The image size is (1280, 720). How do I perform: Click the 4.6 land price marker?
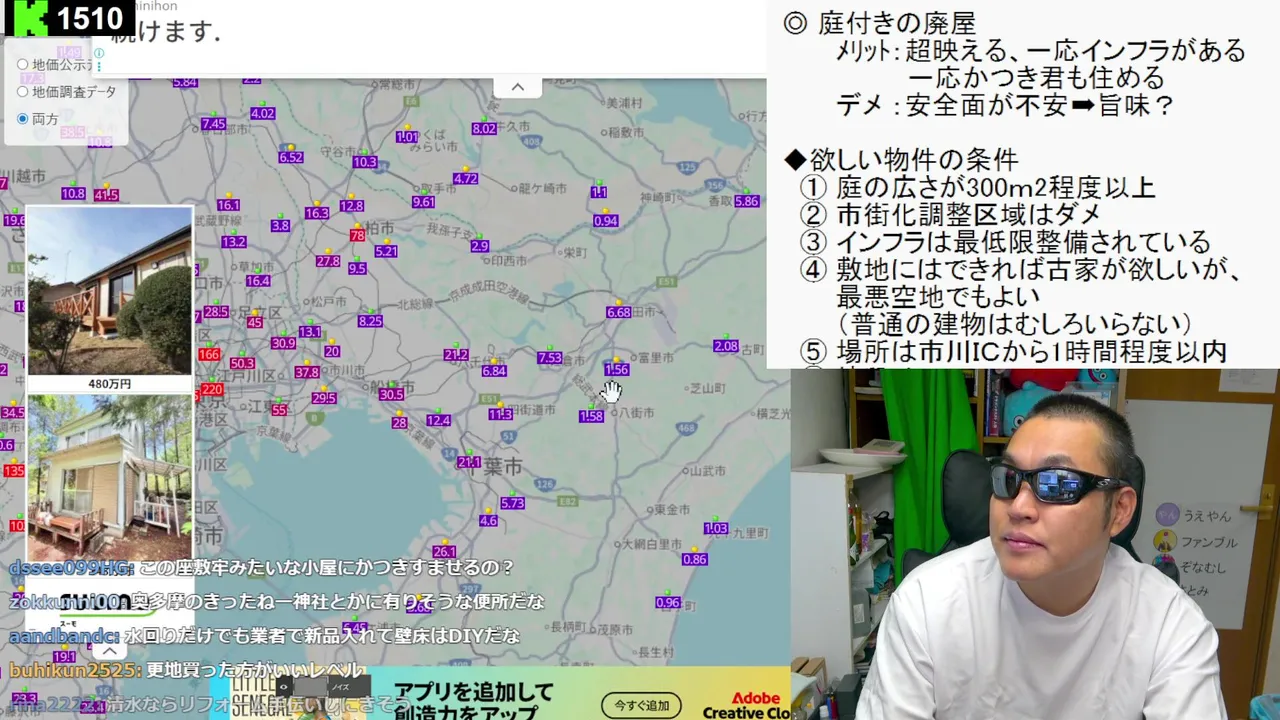pyautogui.click(x=488, y=521)
